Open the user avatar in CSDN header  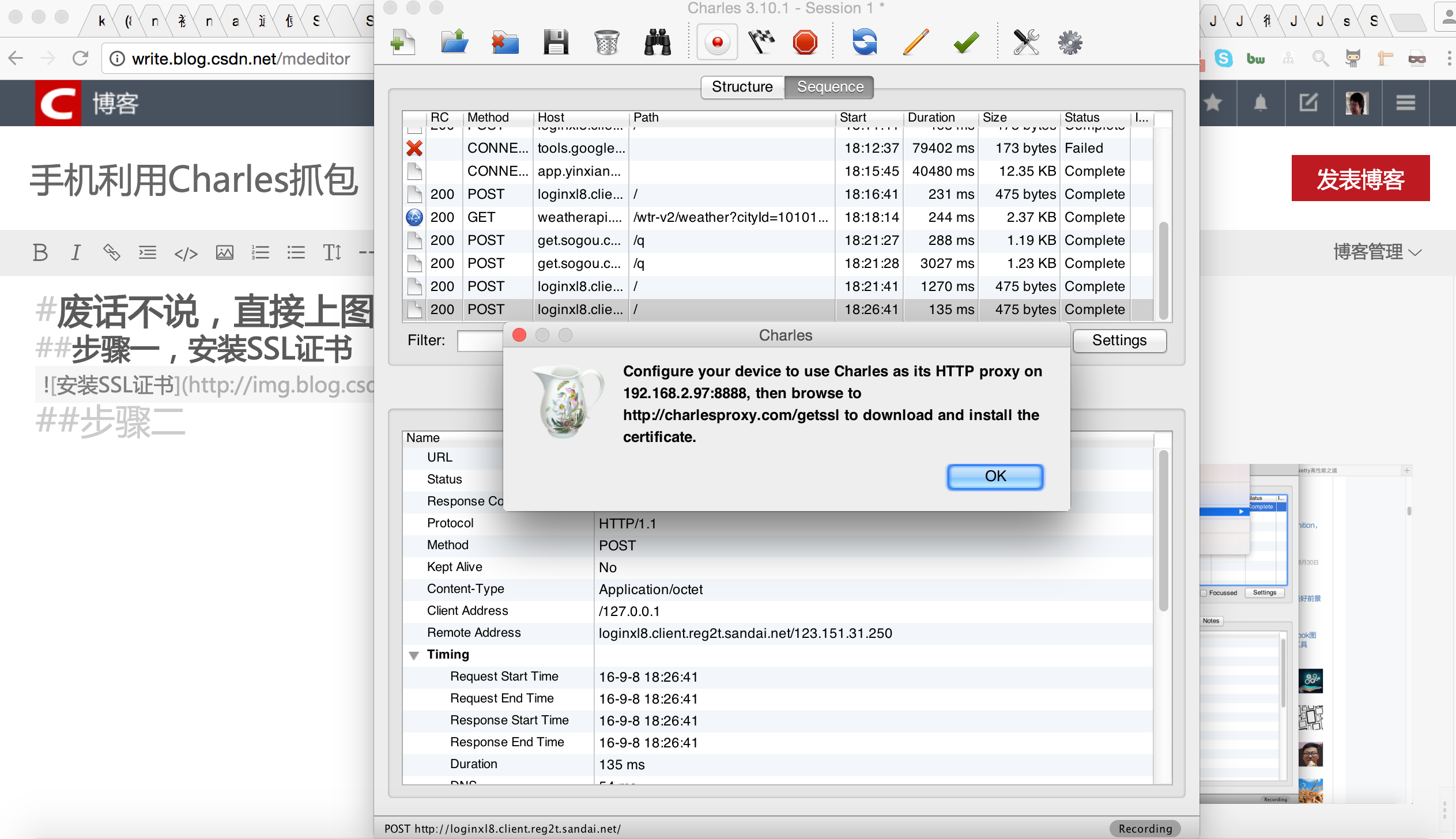pyautogui.click(x=1357, y=103)
